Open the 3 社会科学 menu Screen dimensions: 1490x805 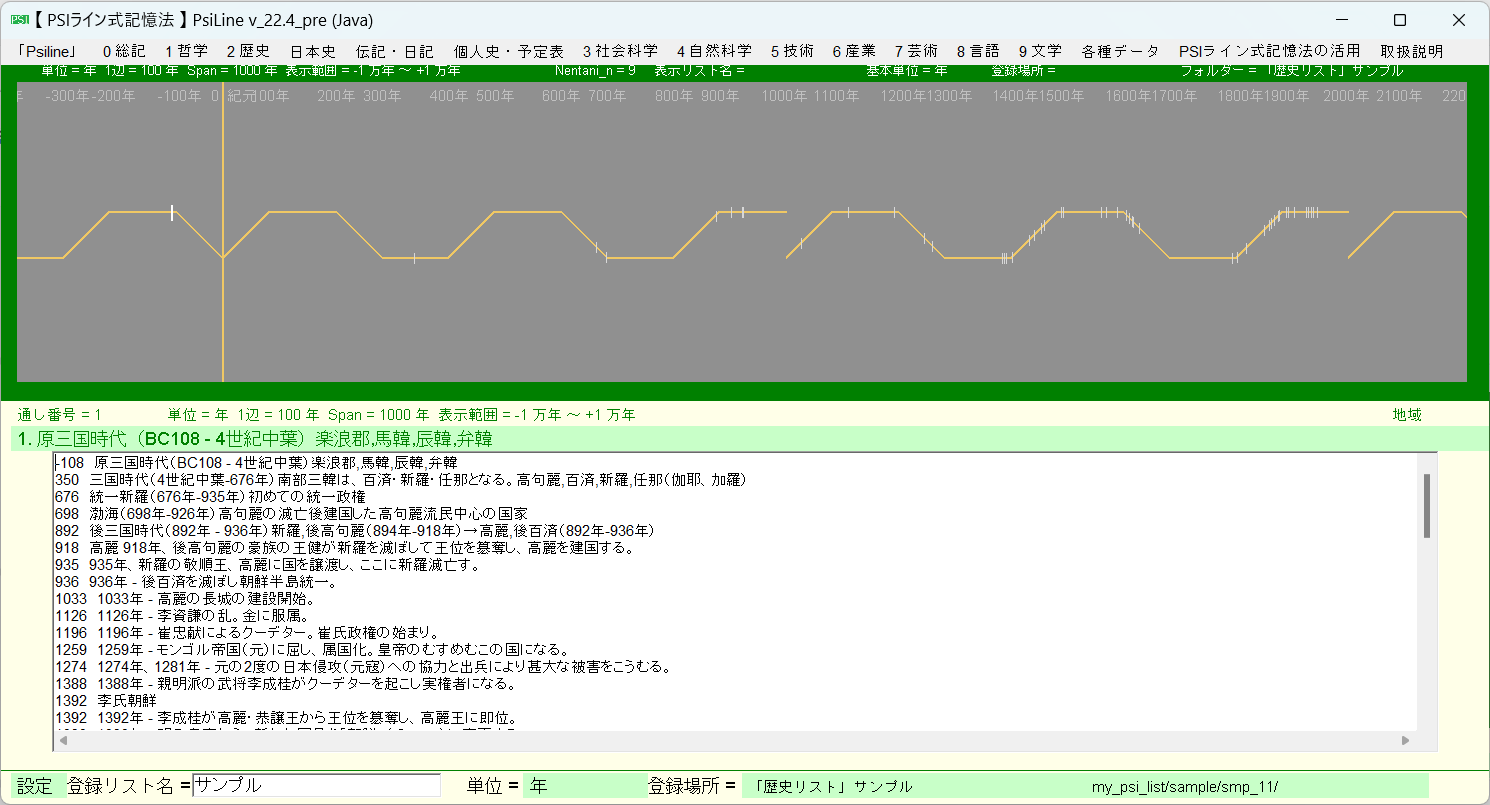tap(620, 51)
